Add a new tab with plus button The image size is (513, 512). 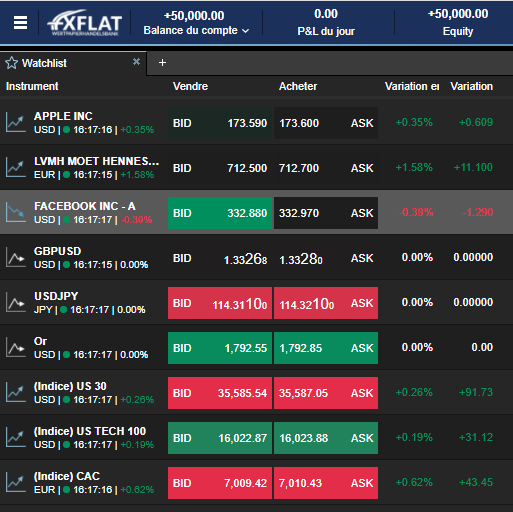pyautogui.click(x=162, y=63)
